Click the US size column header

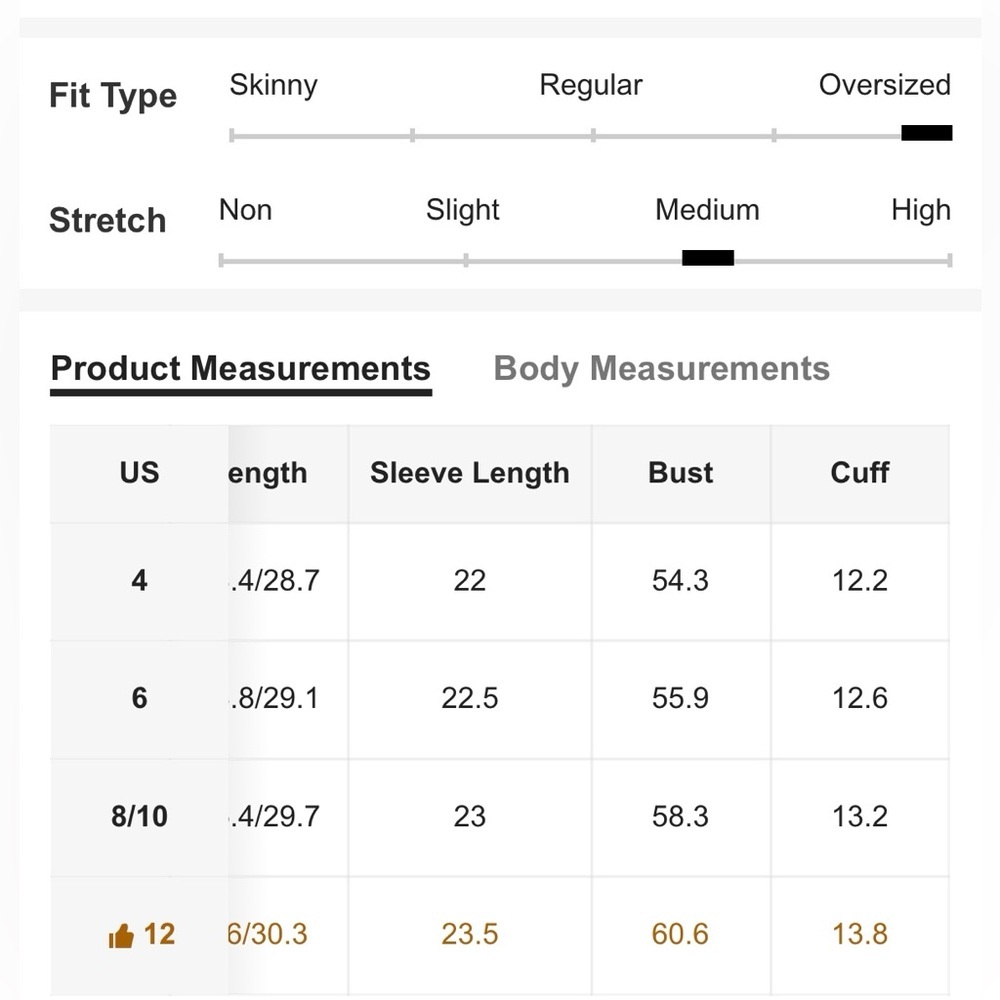click(x=139, y=473)
